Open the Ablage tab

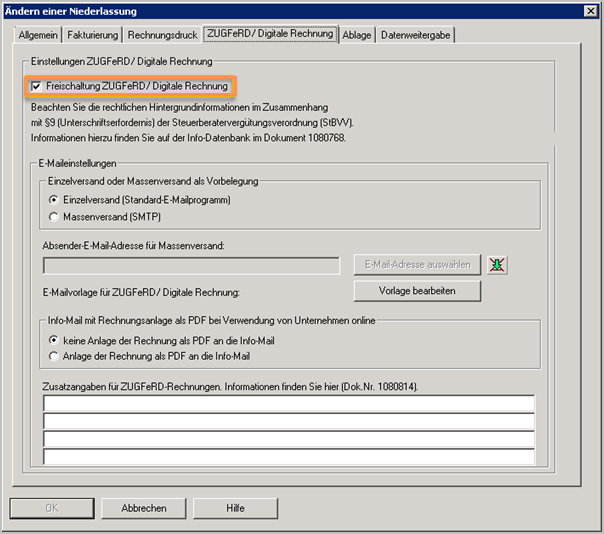357,35
